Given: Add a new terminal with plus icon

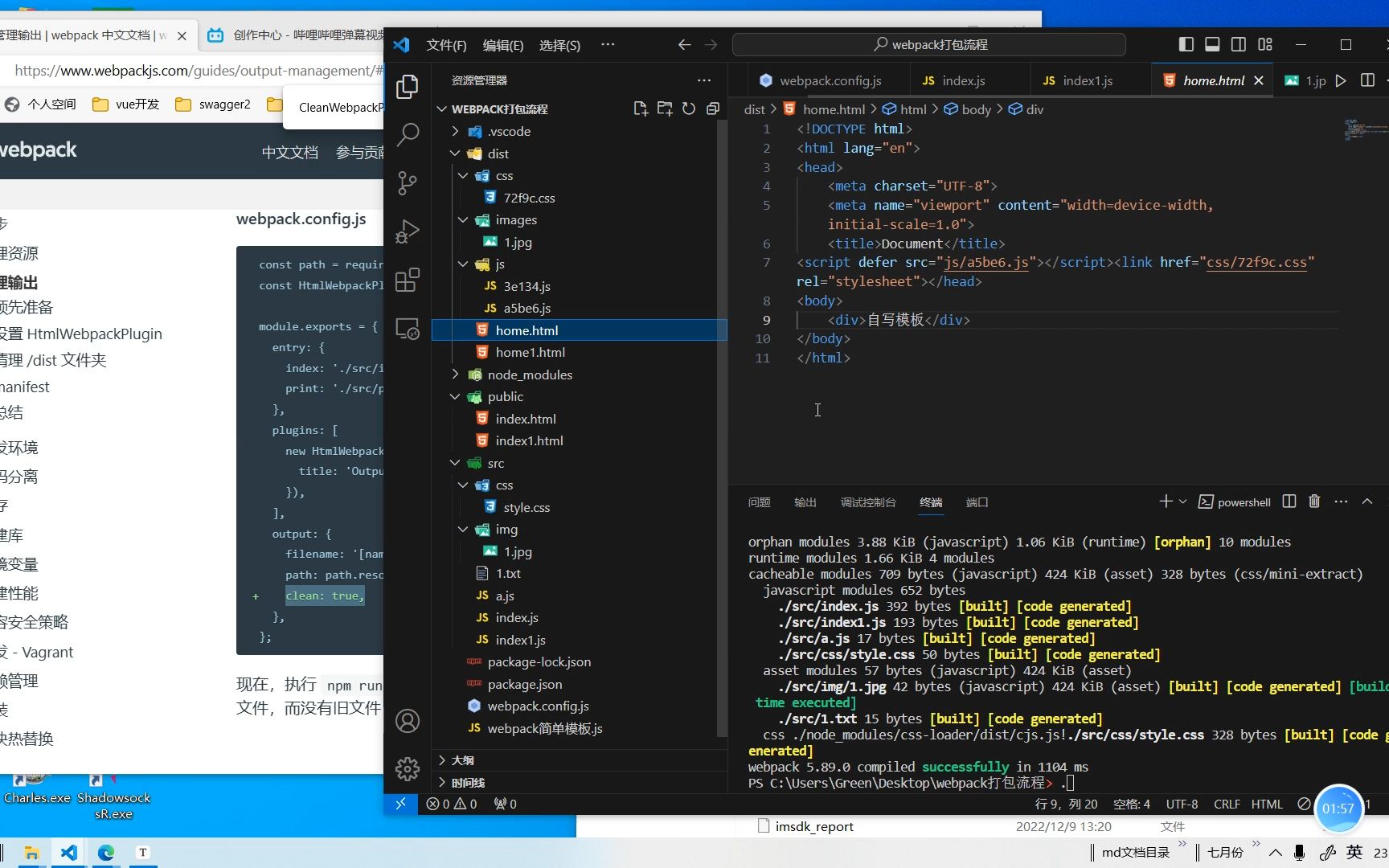Looking at the screenshot, I should coord(1166,502).
